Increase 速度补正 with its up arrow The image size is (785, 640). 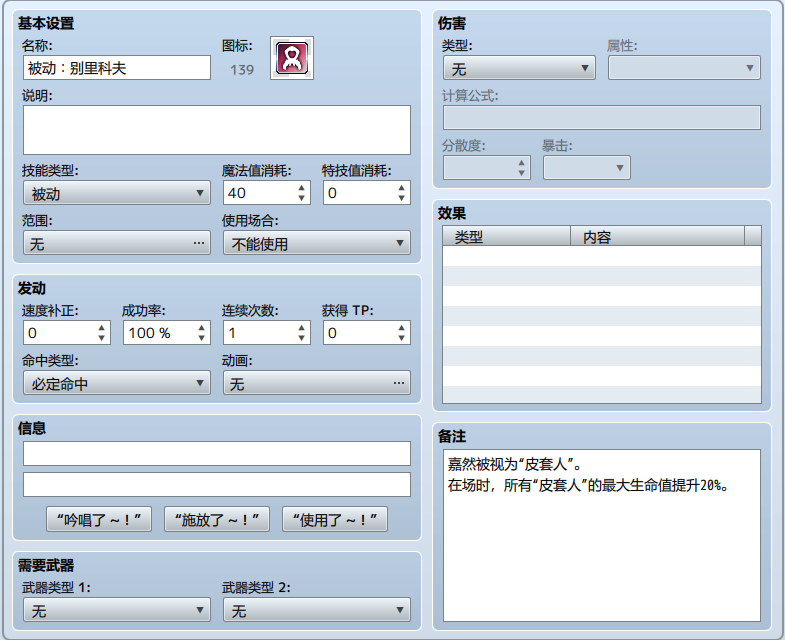coord(101,328)
